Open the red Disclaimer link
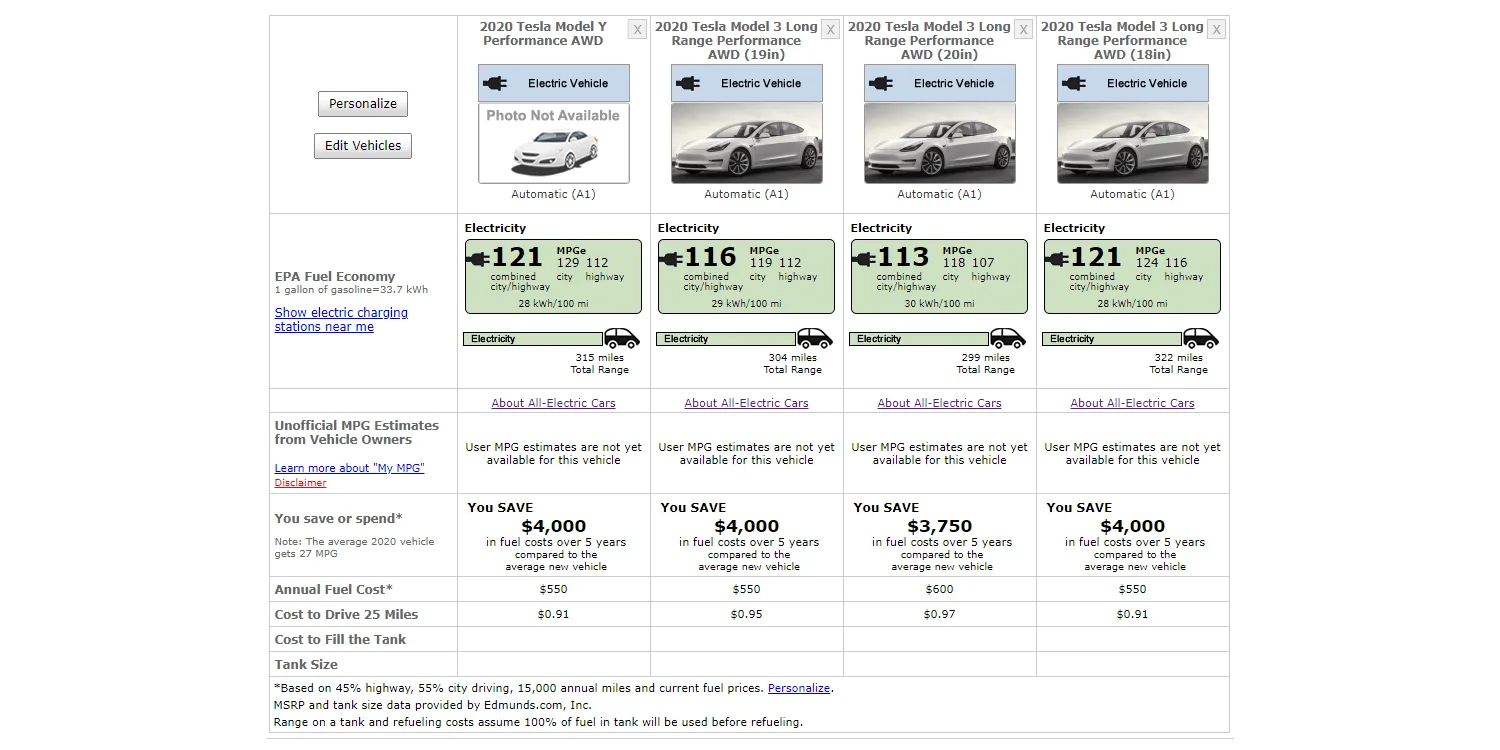 [300, 483]
